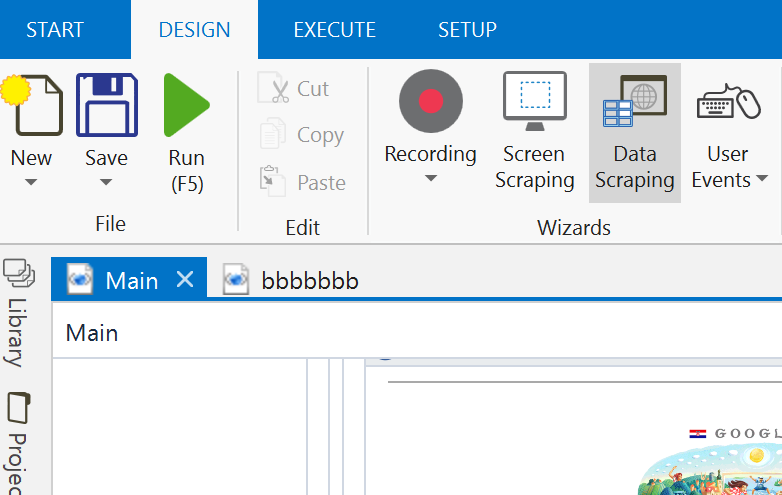The height and width of the screenshot is (495, 782).
Task: Open the Screen Scraping wizard
Action: click(534, 101)
